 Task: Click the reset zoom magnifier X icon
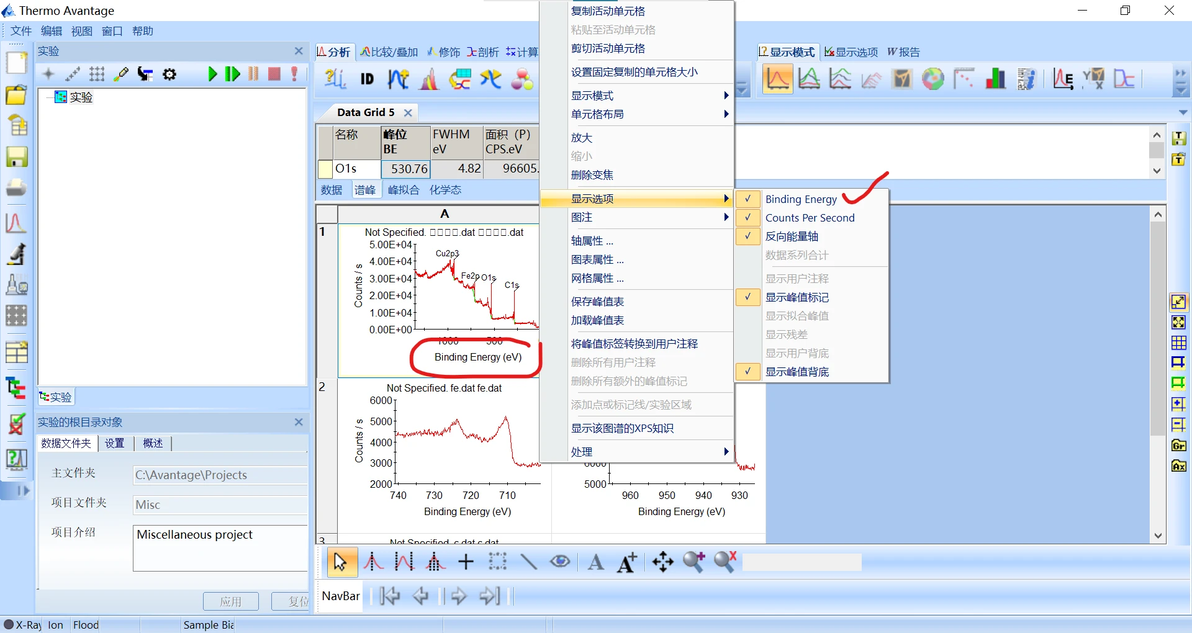click(725, 562)
